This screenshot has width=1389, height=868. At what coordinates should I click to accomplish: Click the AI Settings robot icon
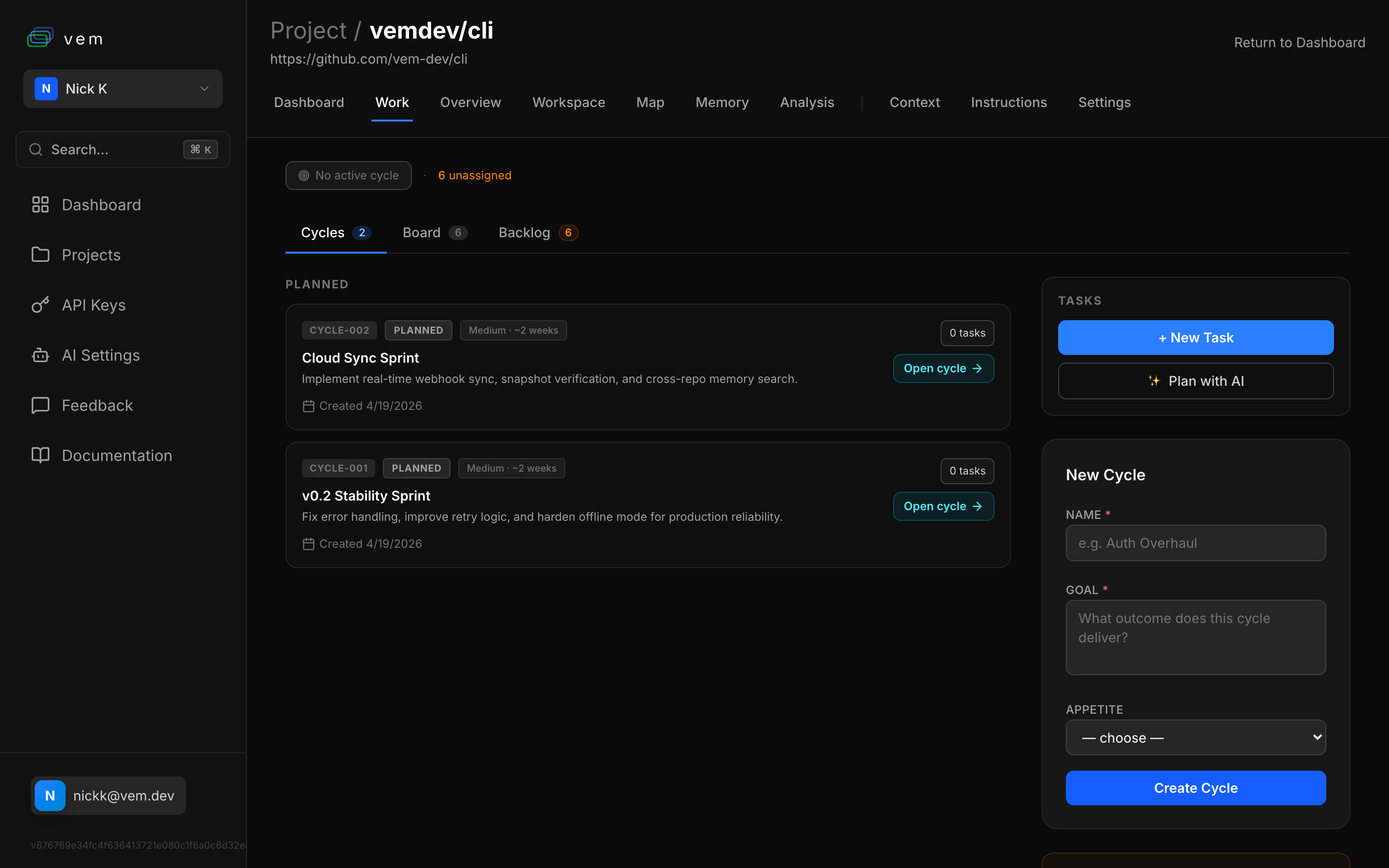click(x=40, y=355)
